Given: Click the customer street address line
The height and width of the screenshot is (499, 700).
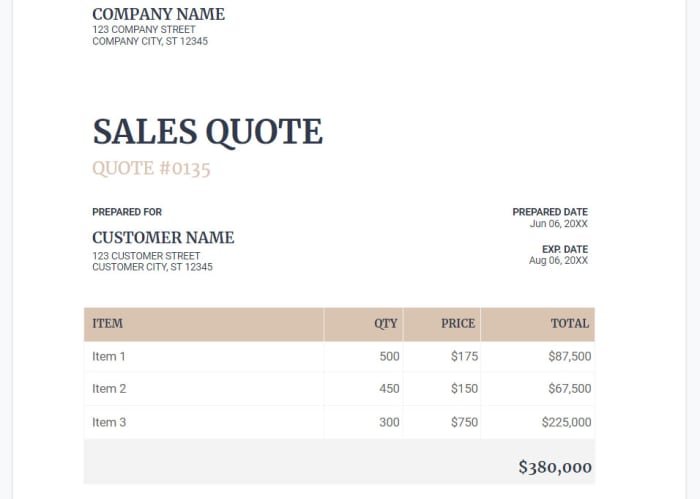Looking at the screenshot, I should point(146,256).
